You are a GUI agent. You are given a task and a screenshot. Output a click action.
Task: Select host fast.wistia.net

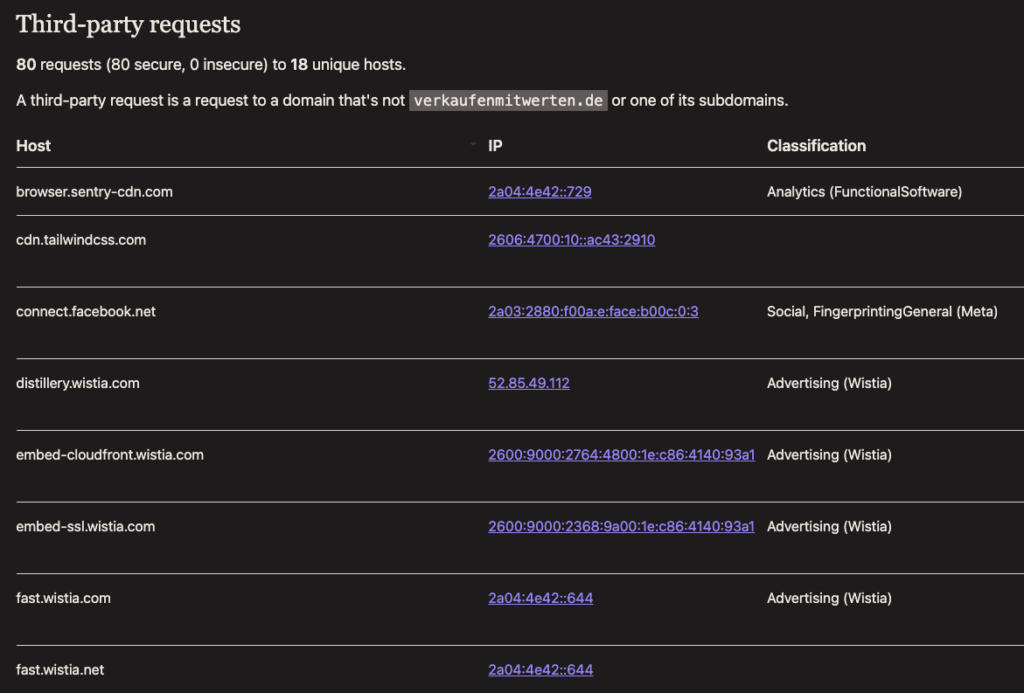click(60, 670)
